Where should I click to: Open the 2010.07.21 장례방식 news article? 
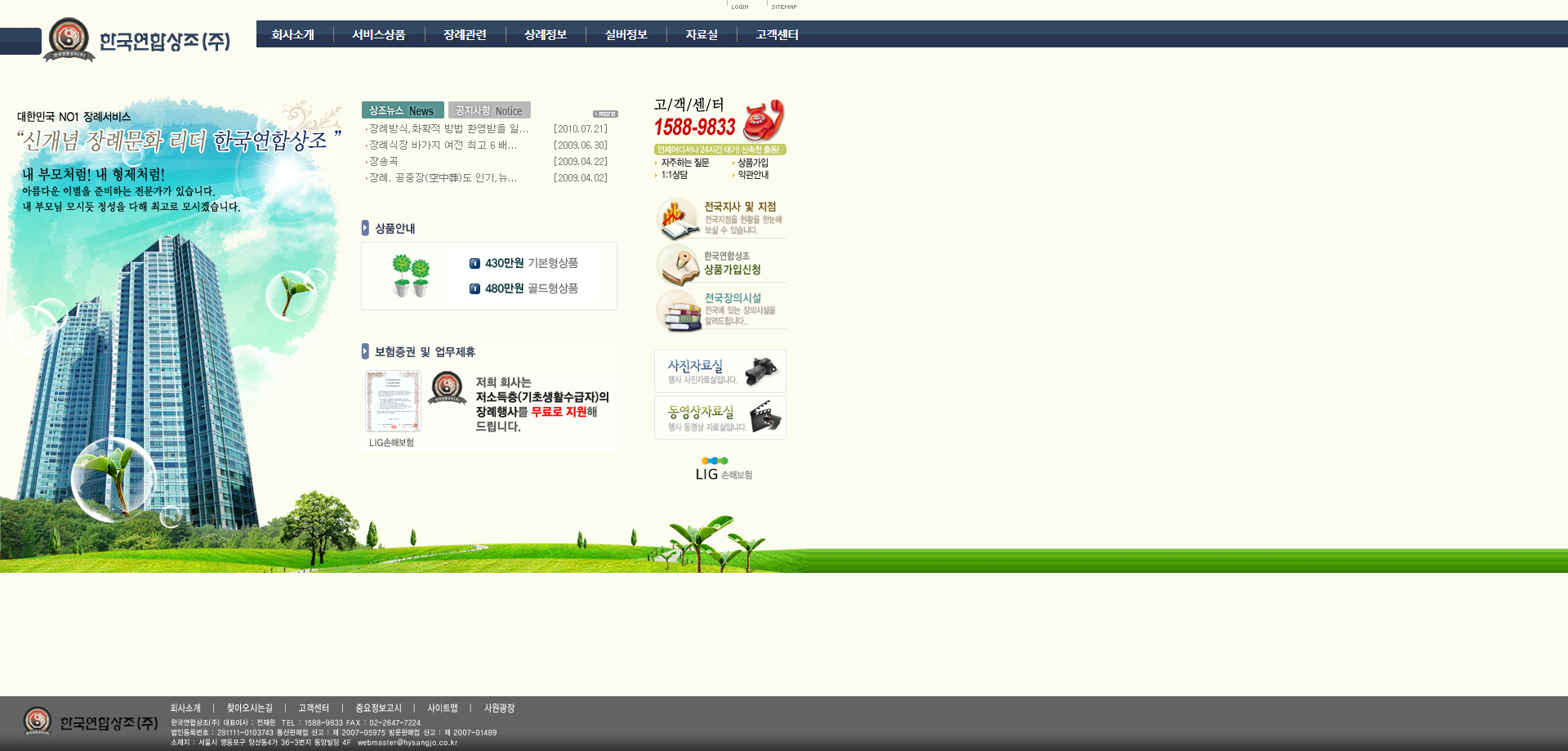(448, 129)
